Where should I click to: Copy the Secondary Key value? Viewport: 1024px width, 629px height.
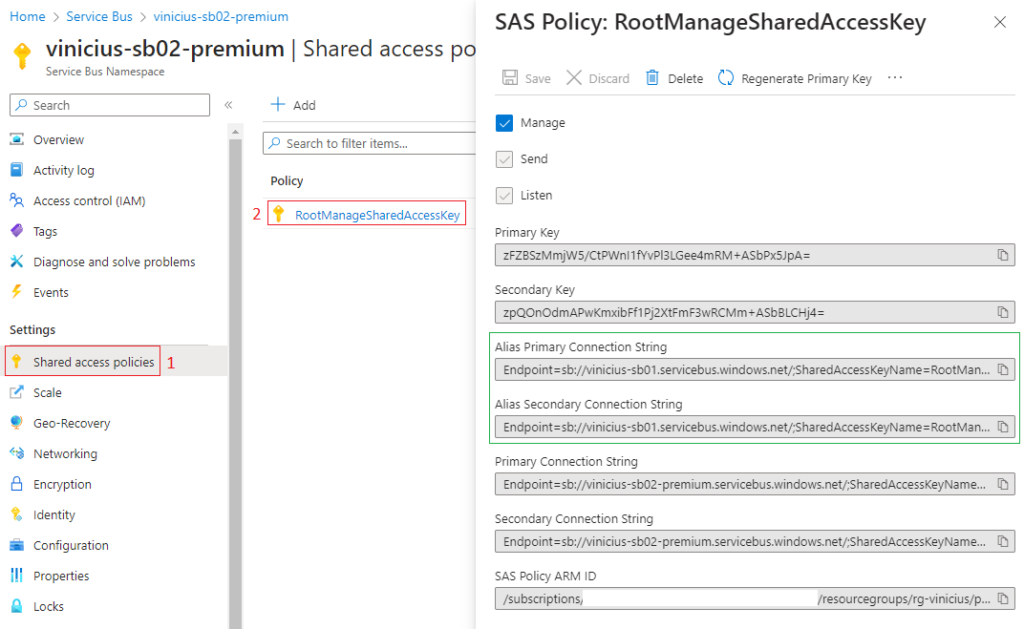(x=1002, y=312)
